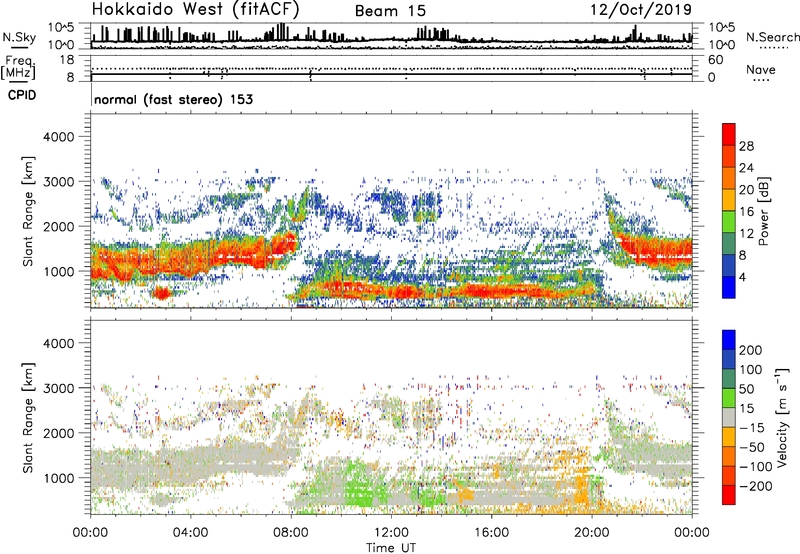
Task: Select "normal (fast stereo) 153" mode text
Action: (173, 99)
